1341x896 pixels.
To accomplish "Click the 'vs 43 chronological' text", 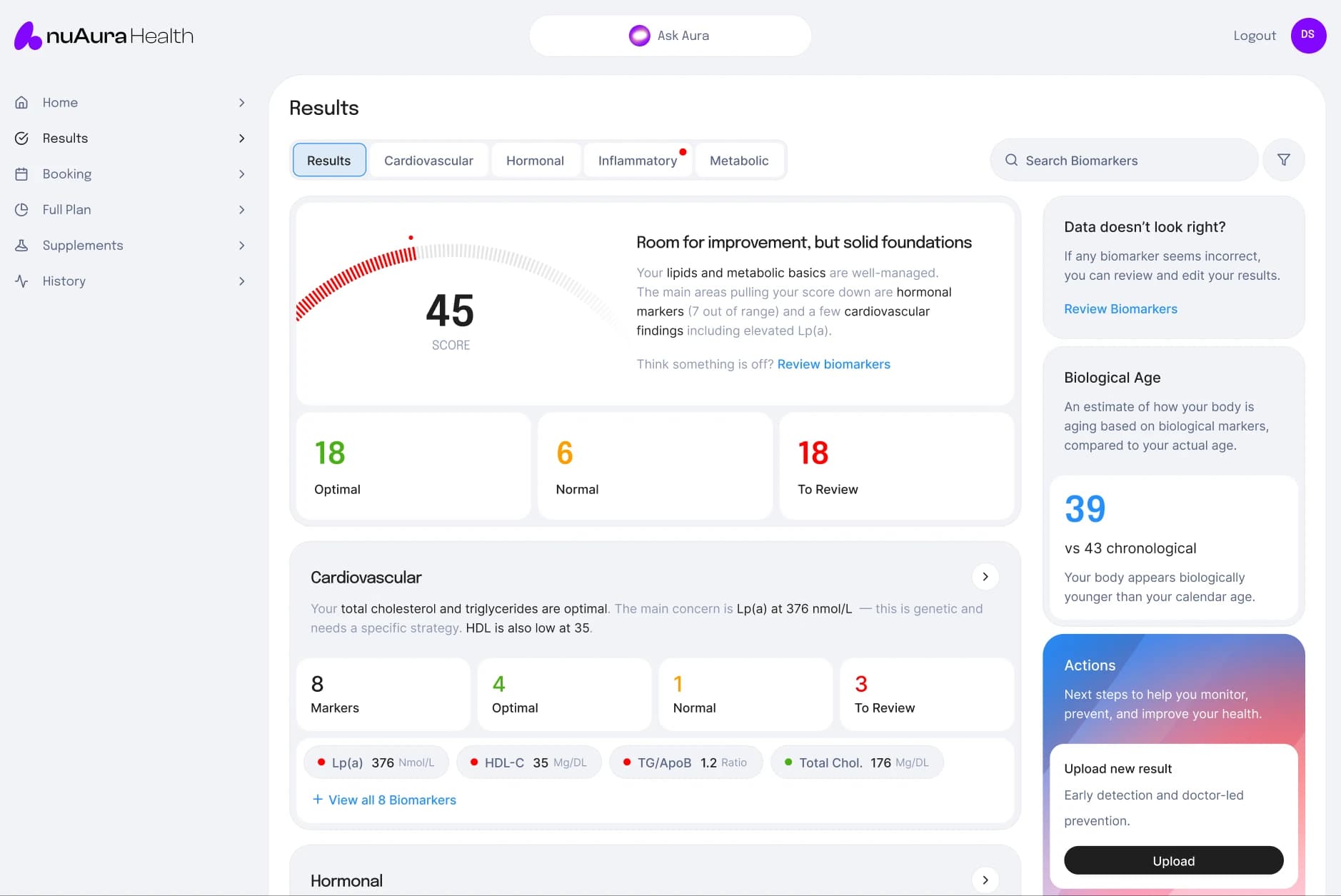I will pyautogui.click(x=1130, y=548).
